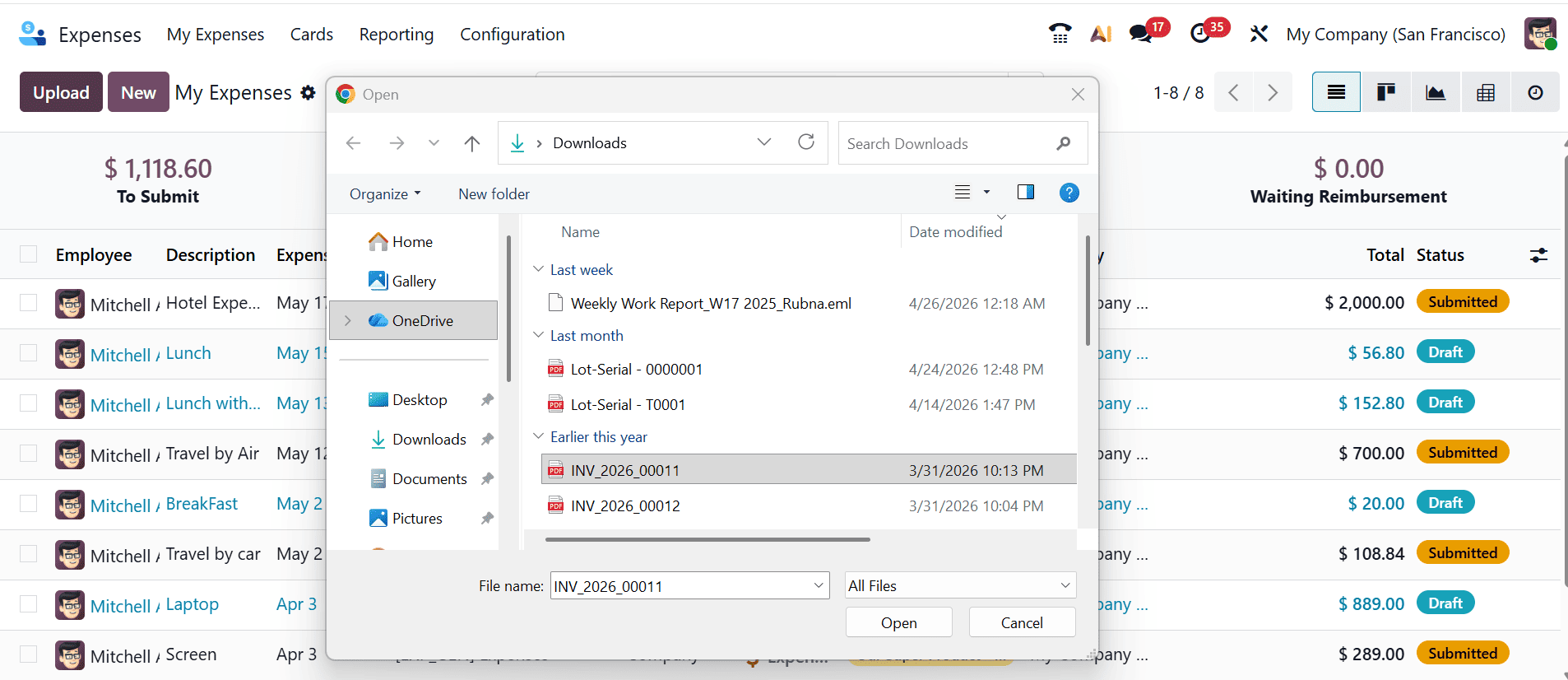Open the debug tools wrench icon
1568x680 pixels.
(x=1259, y=34)
